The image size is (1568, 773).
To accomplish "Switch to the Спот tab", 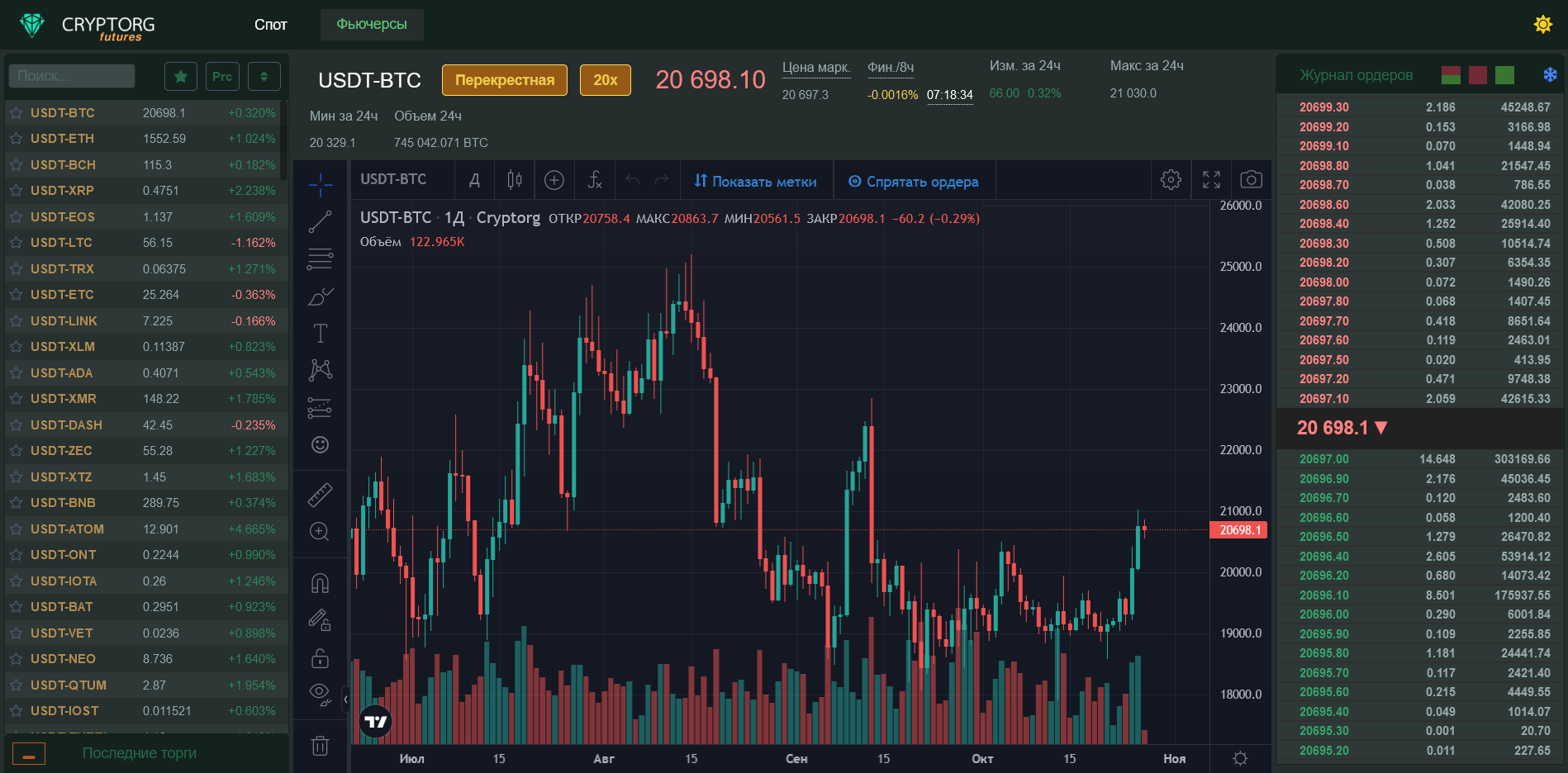I will point(270,25).
